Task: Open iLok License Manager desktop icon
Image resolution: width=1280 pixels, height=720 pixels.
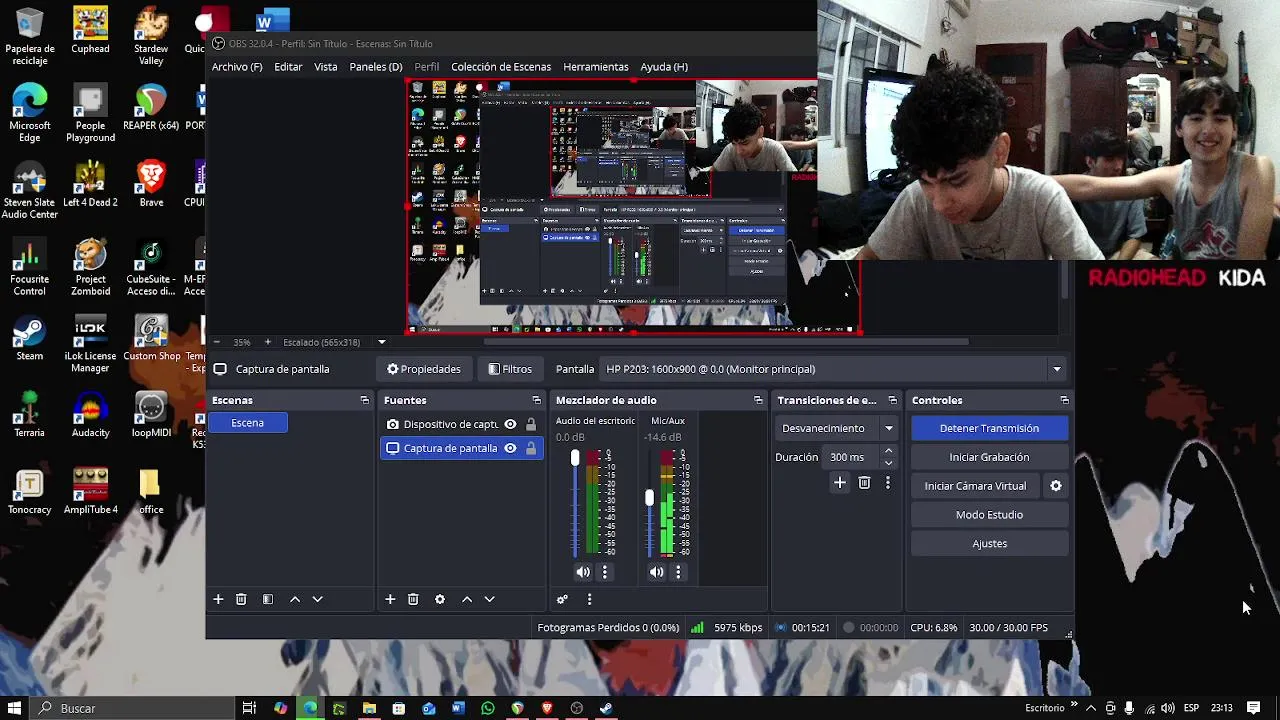Action: 90,342
